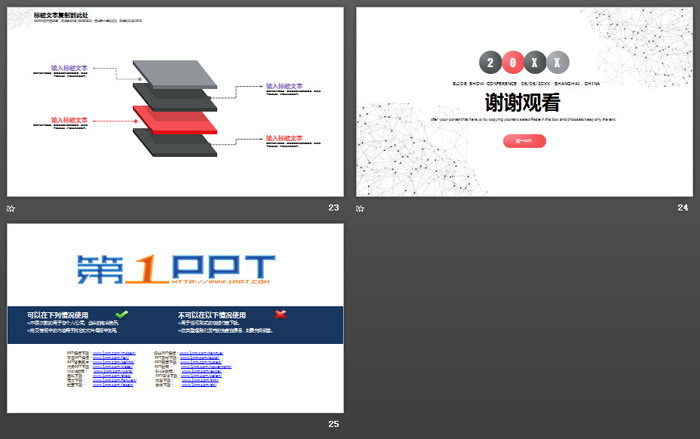Viewport: 700px width, 439px height.
Task: Select slide 25 thumbnail with 第1PPT logo
Action: [175, 318]
